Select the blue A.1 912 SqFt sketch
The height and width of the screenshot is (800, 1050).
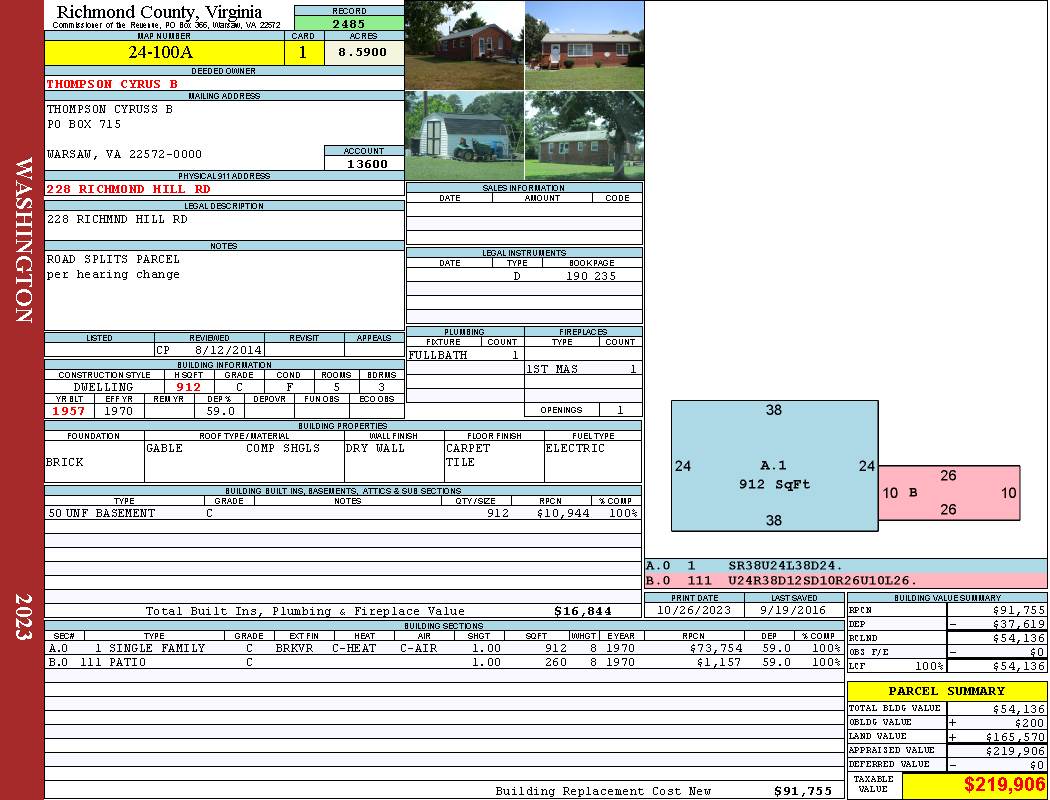click(x=775, y=466)
